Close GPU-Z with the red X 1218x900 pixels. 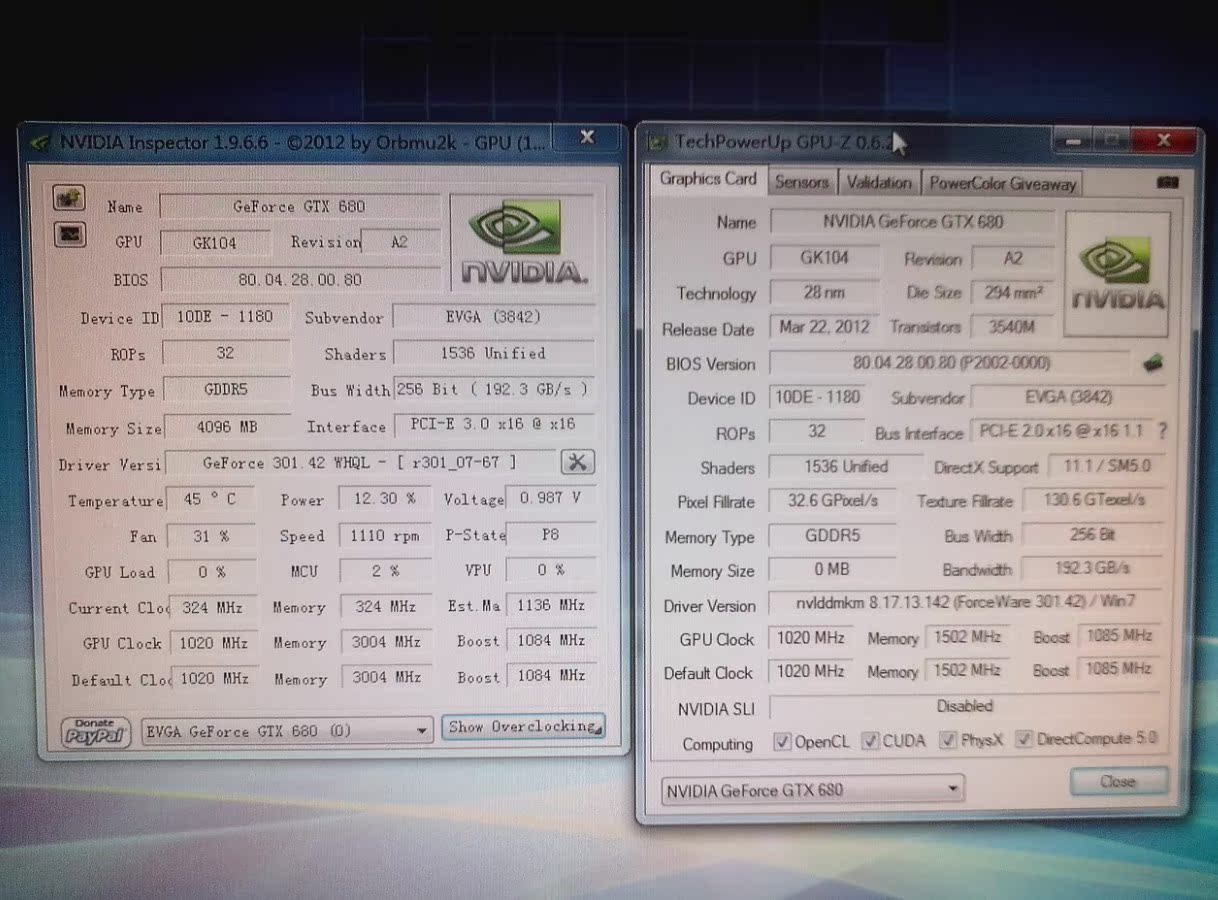[1163, 141]
